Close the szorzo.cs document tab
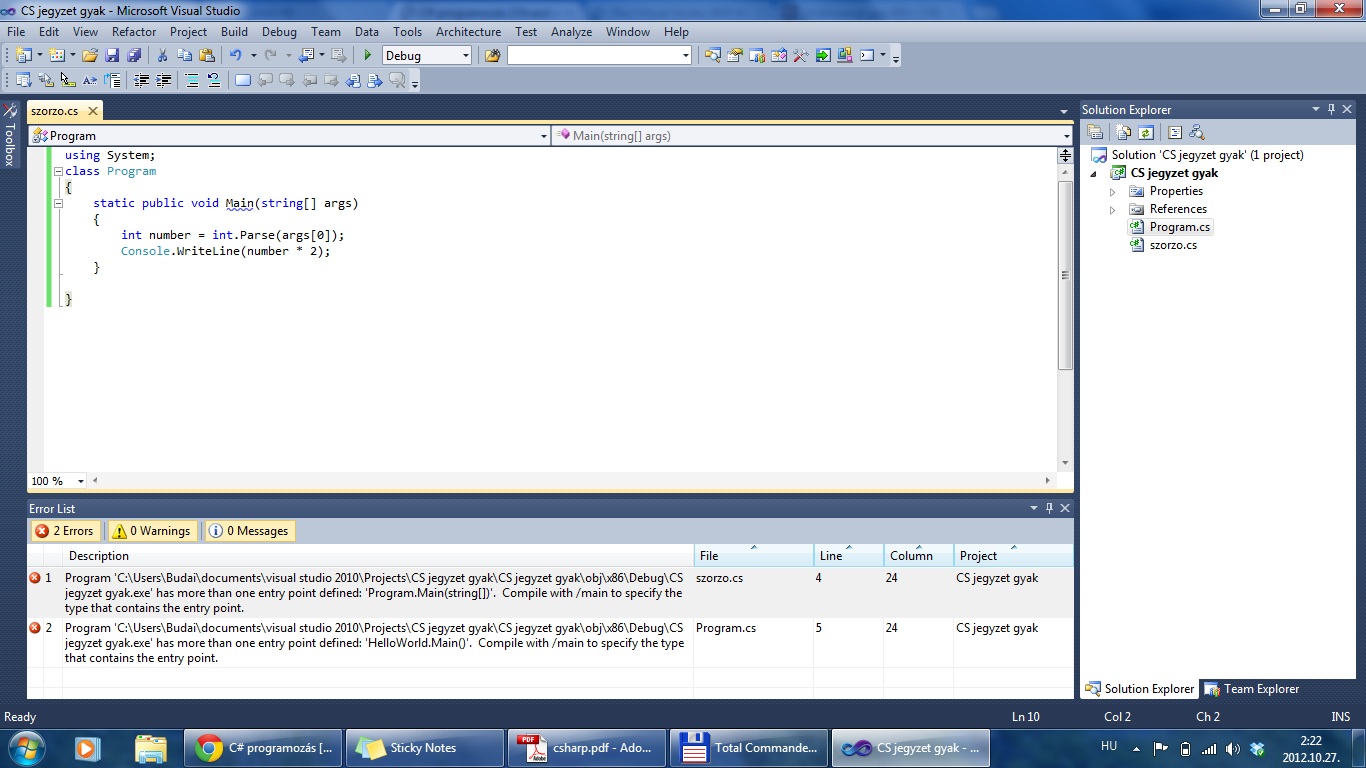 [x=92, y=111]
